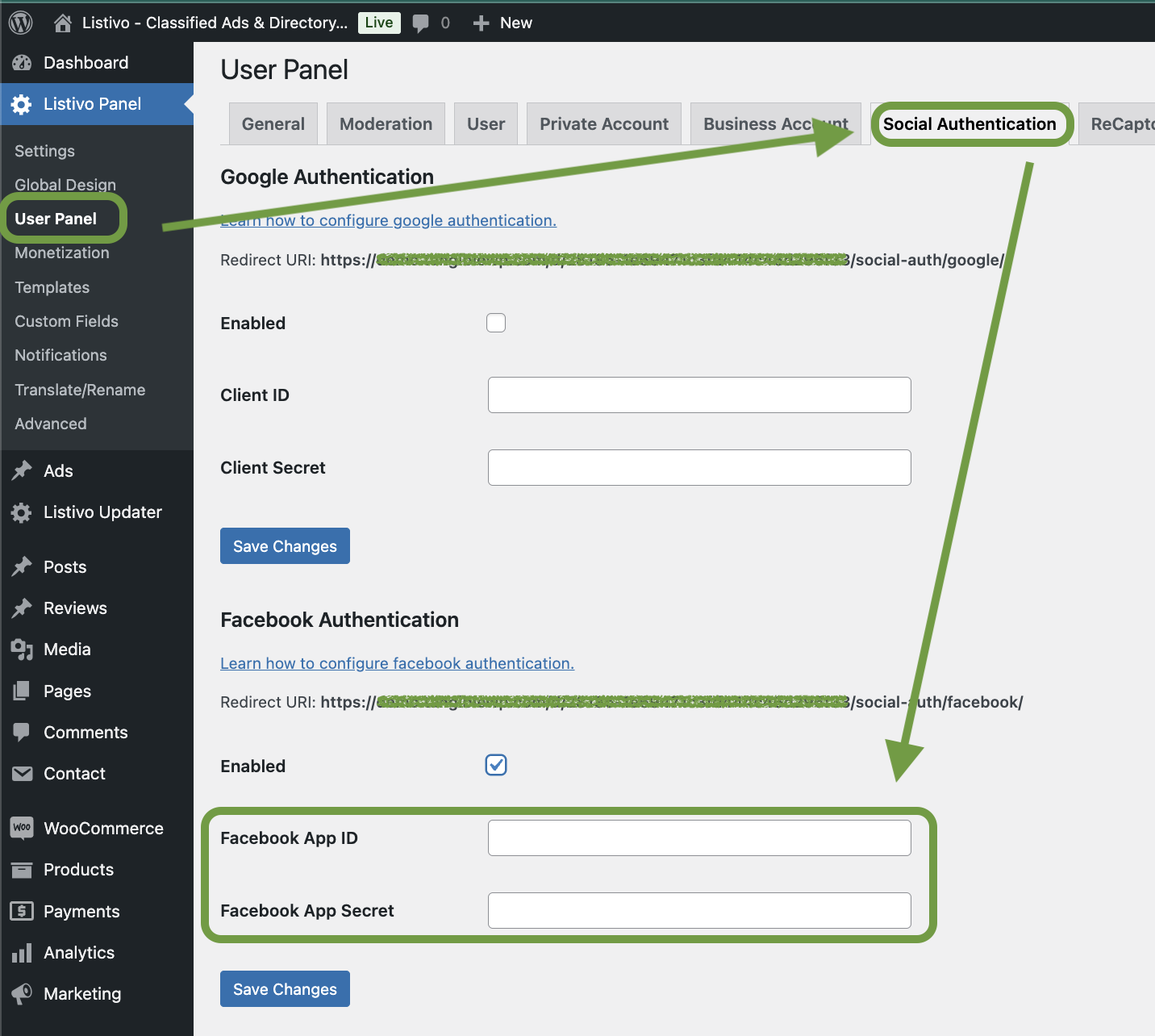Click the Posts pin icon

pyautogui.click(x=22, y=567)
